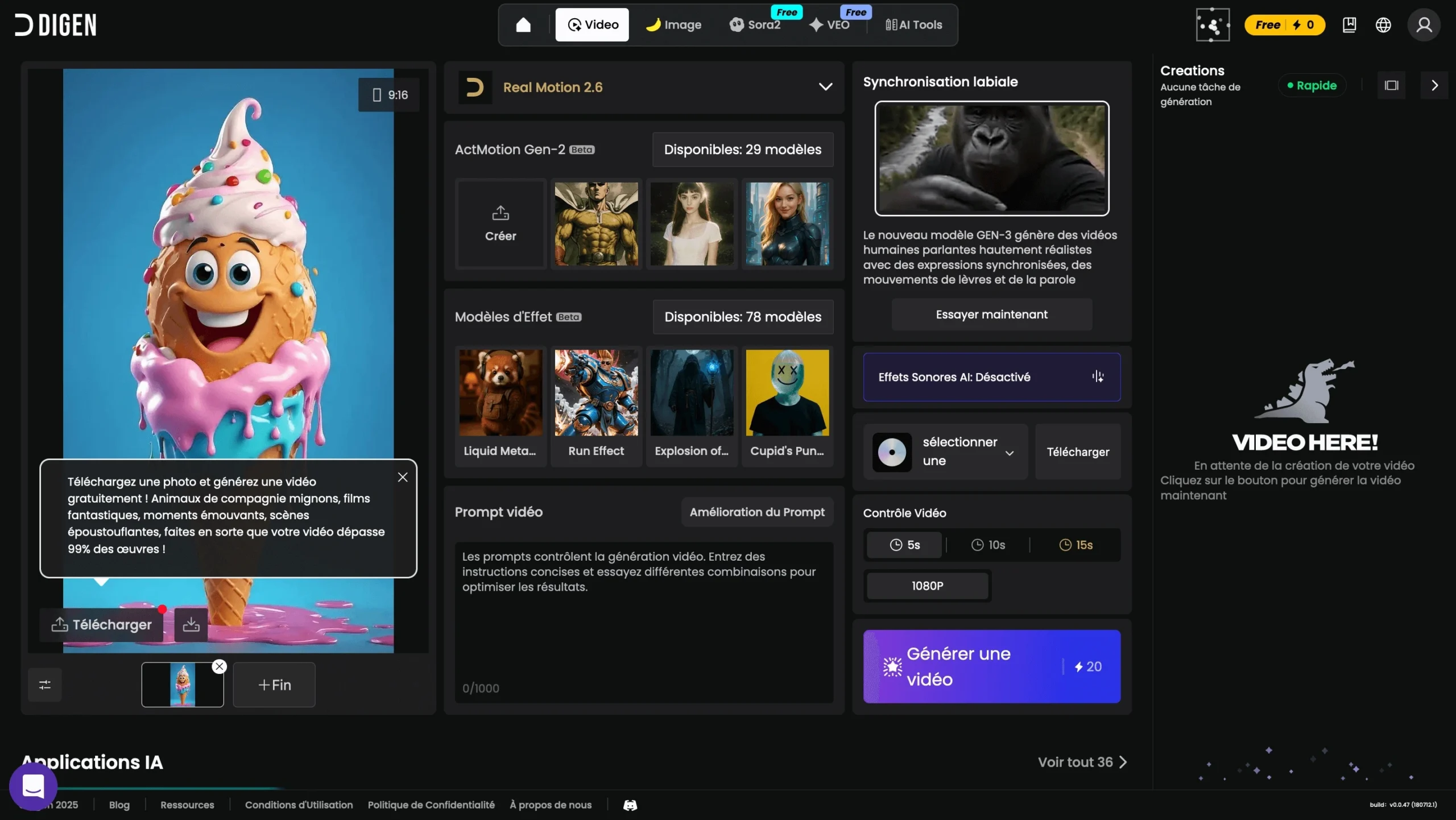Click Essayer maintenant for lip sync
1456x820 pixels.
[991, 314]
